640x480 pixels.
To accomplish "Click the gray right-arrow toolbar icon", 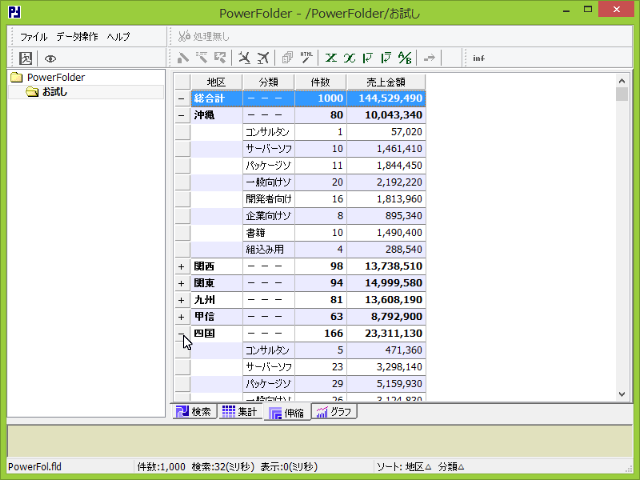I will (429, 58).
